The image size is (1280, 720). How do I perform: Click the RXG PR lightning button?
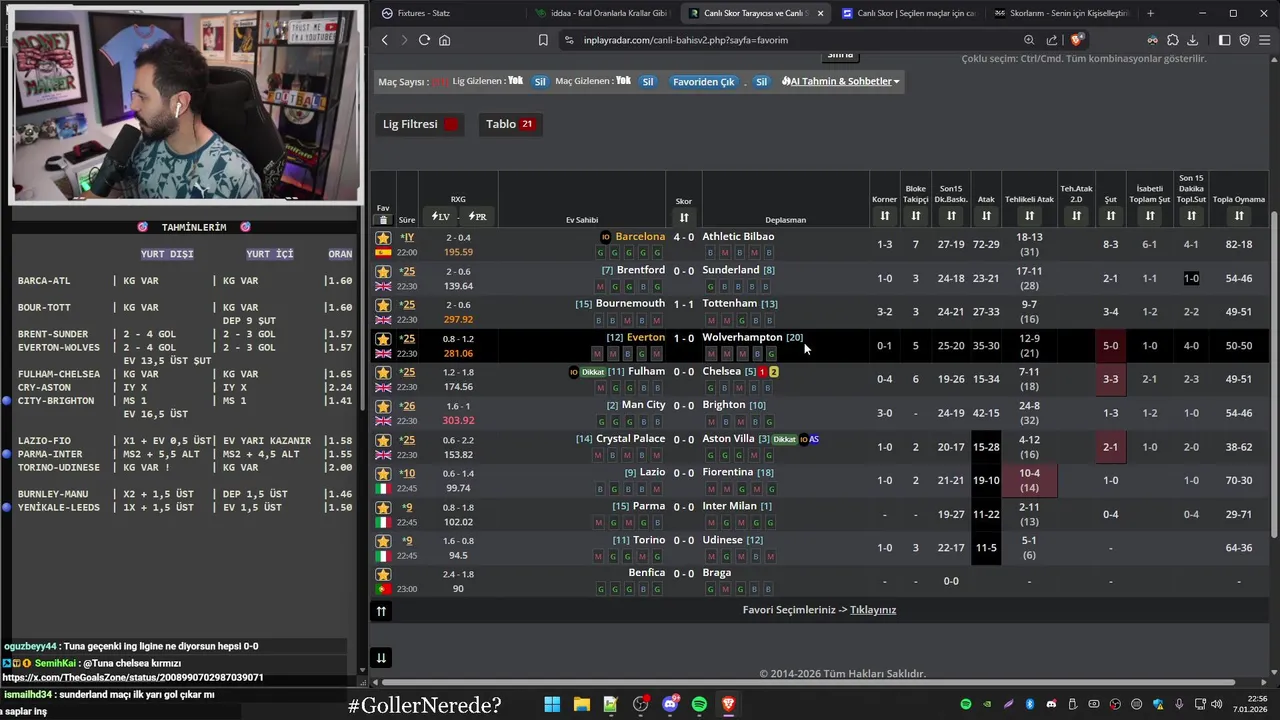(477, 216)
